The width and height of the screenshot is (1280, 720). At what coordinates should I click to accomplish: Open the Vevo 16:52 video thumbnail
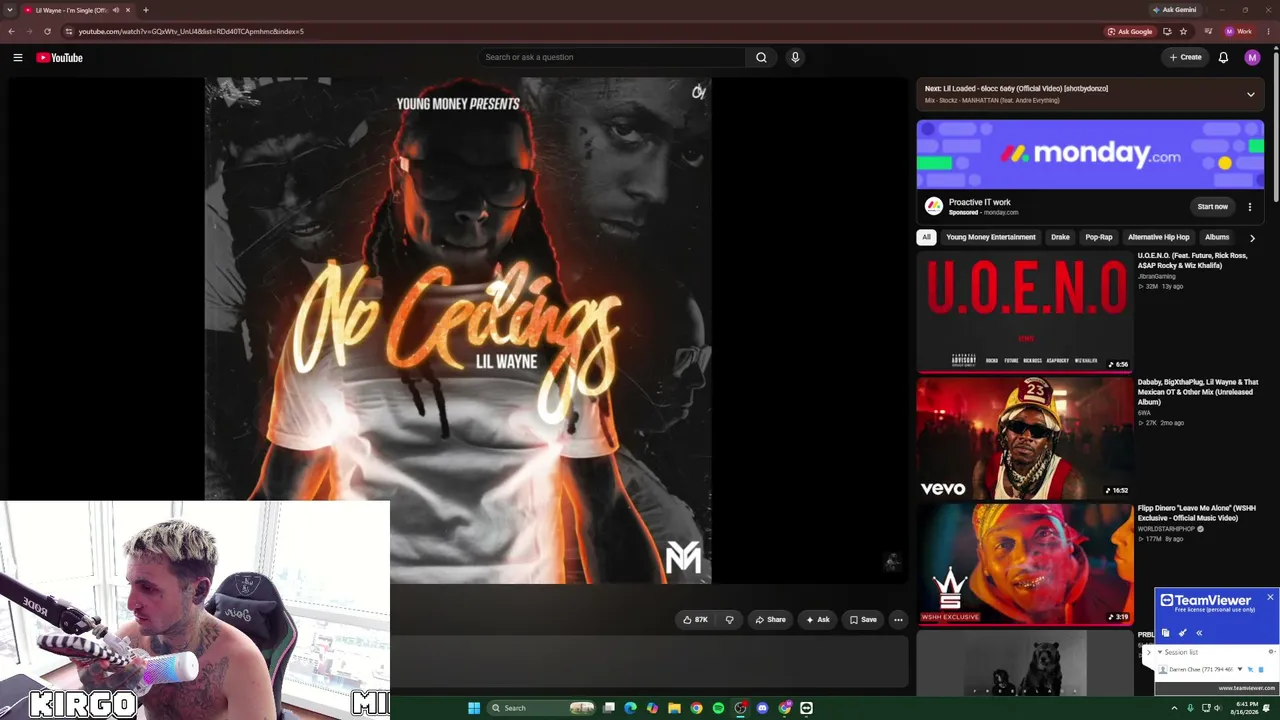pyautogui.click(x=1025, y=438)
